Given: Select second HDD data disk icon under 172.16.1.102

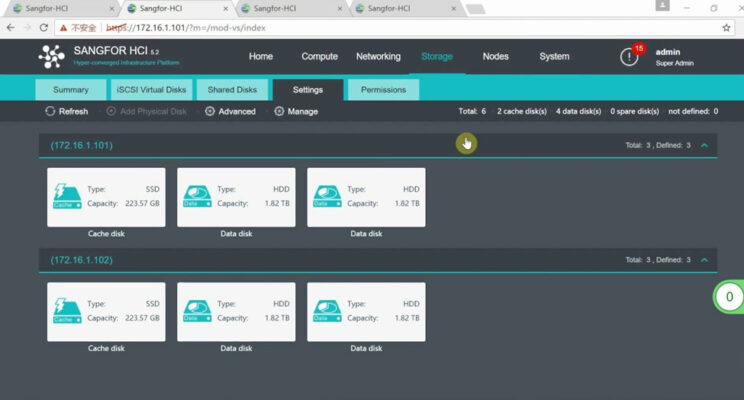Looking at the screenshot, I should tap(327, 311).
